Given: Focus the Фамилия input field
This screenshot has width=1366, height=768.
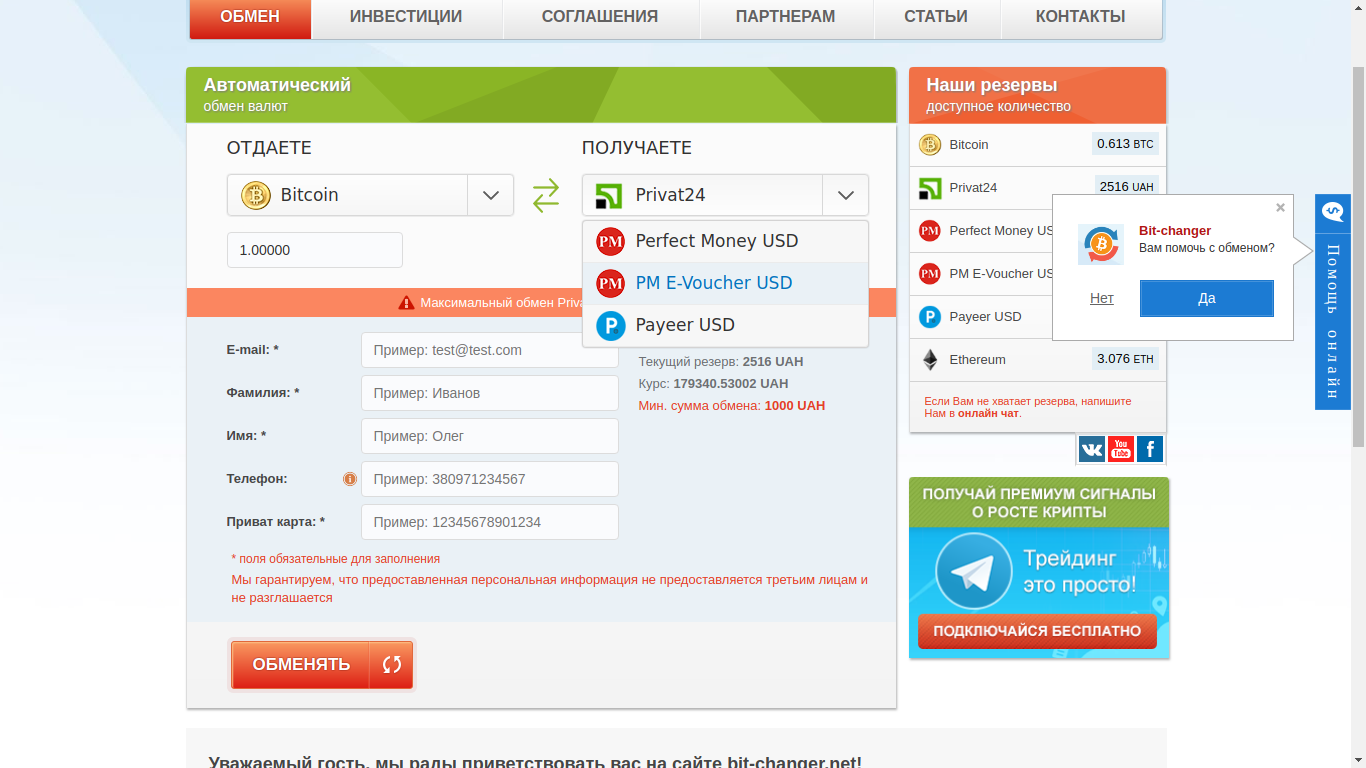Looking at the screenshot, I should 490,393.
